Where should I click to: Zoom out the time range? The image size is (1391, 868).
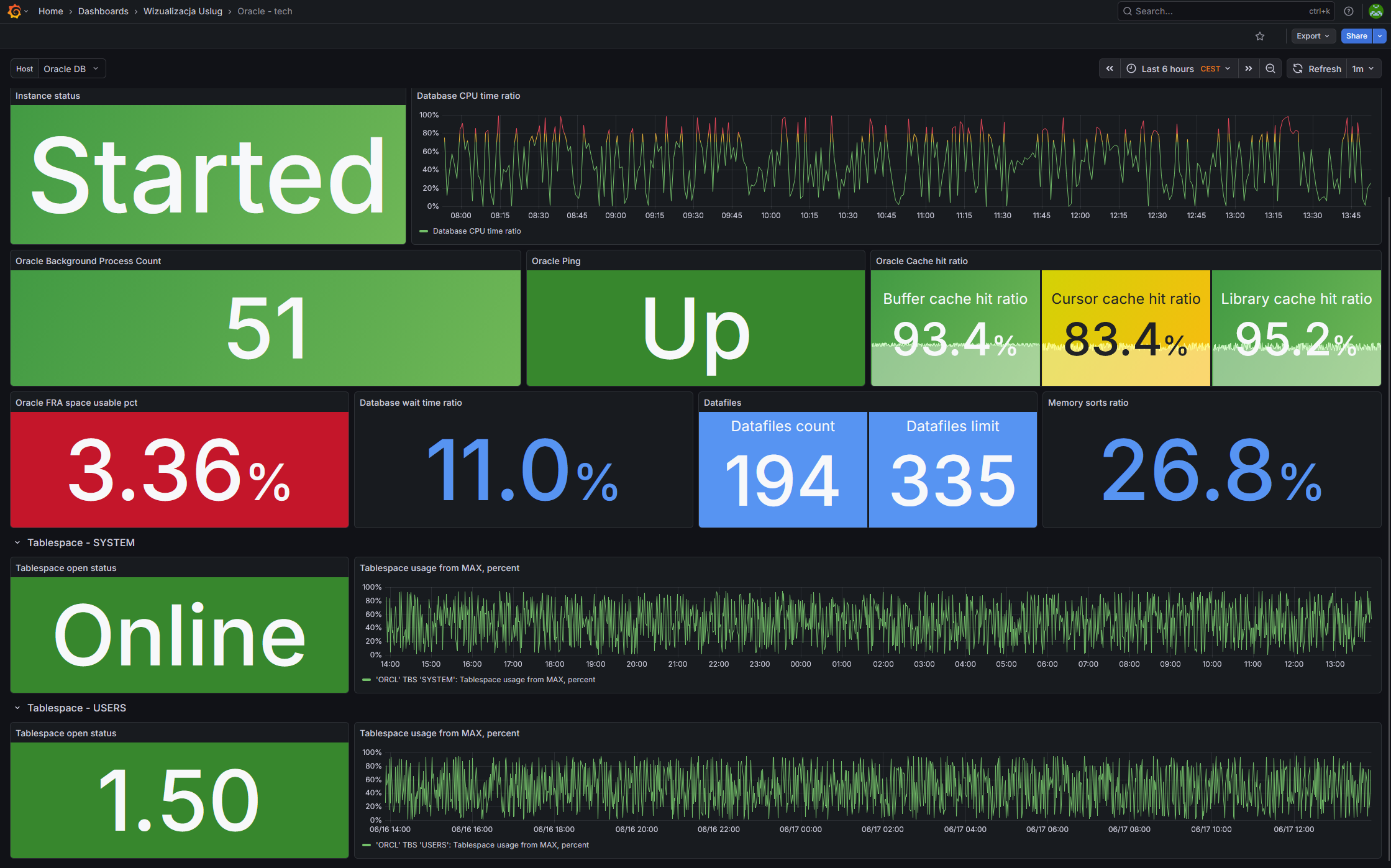pyautogui.click(x=1270, y=69)
